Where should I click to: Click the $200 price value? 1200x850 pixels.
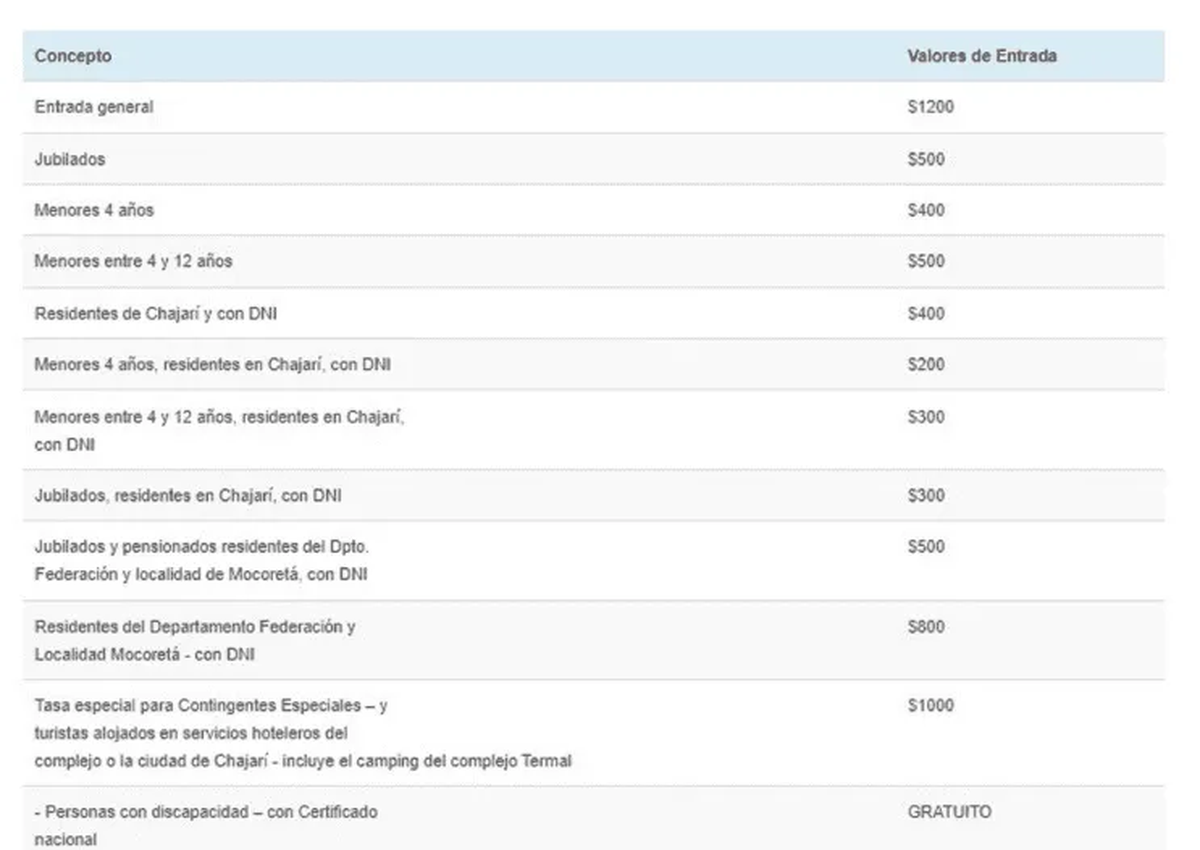click(926, 365)
